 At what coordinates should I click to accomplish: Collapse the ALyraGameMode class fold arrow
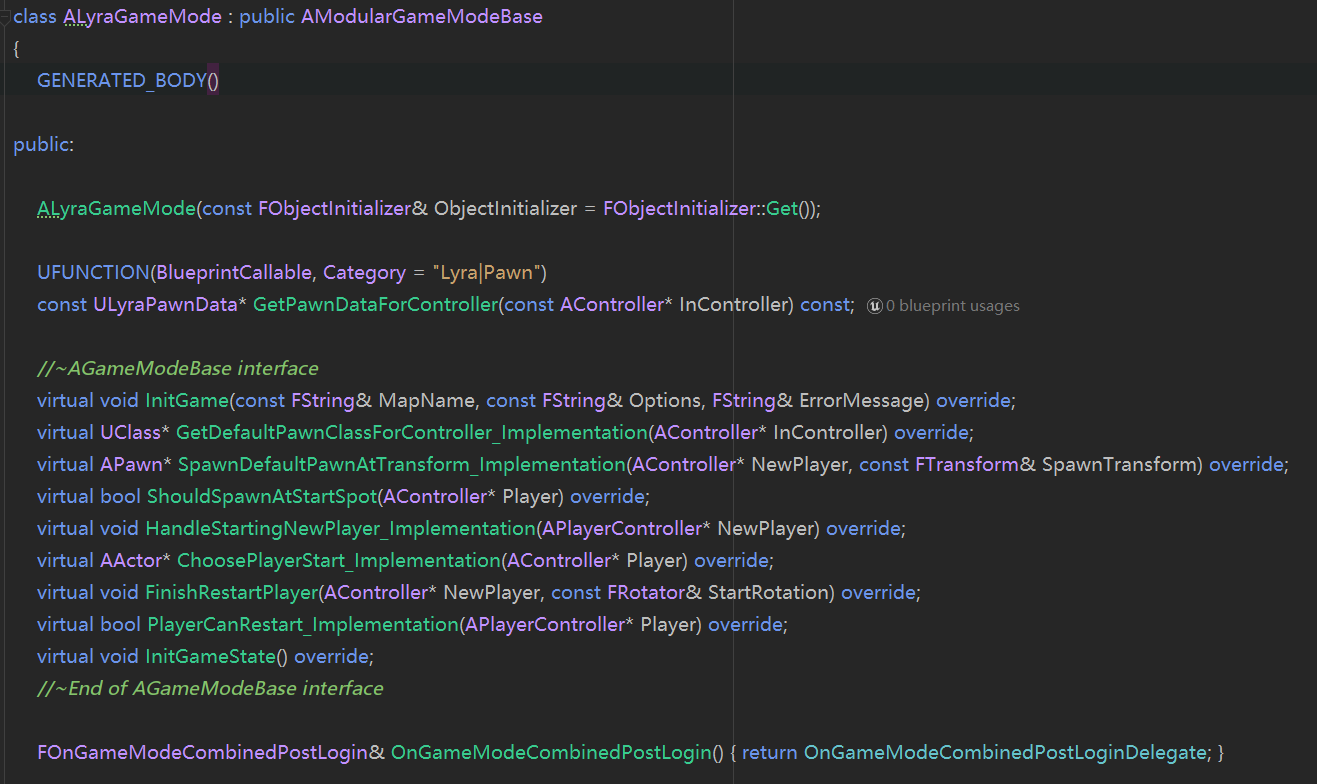click(x=5, y=16)
